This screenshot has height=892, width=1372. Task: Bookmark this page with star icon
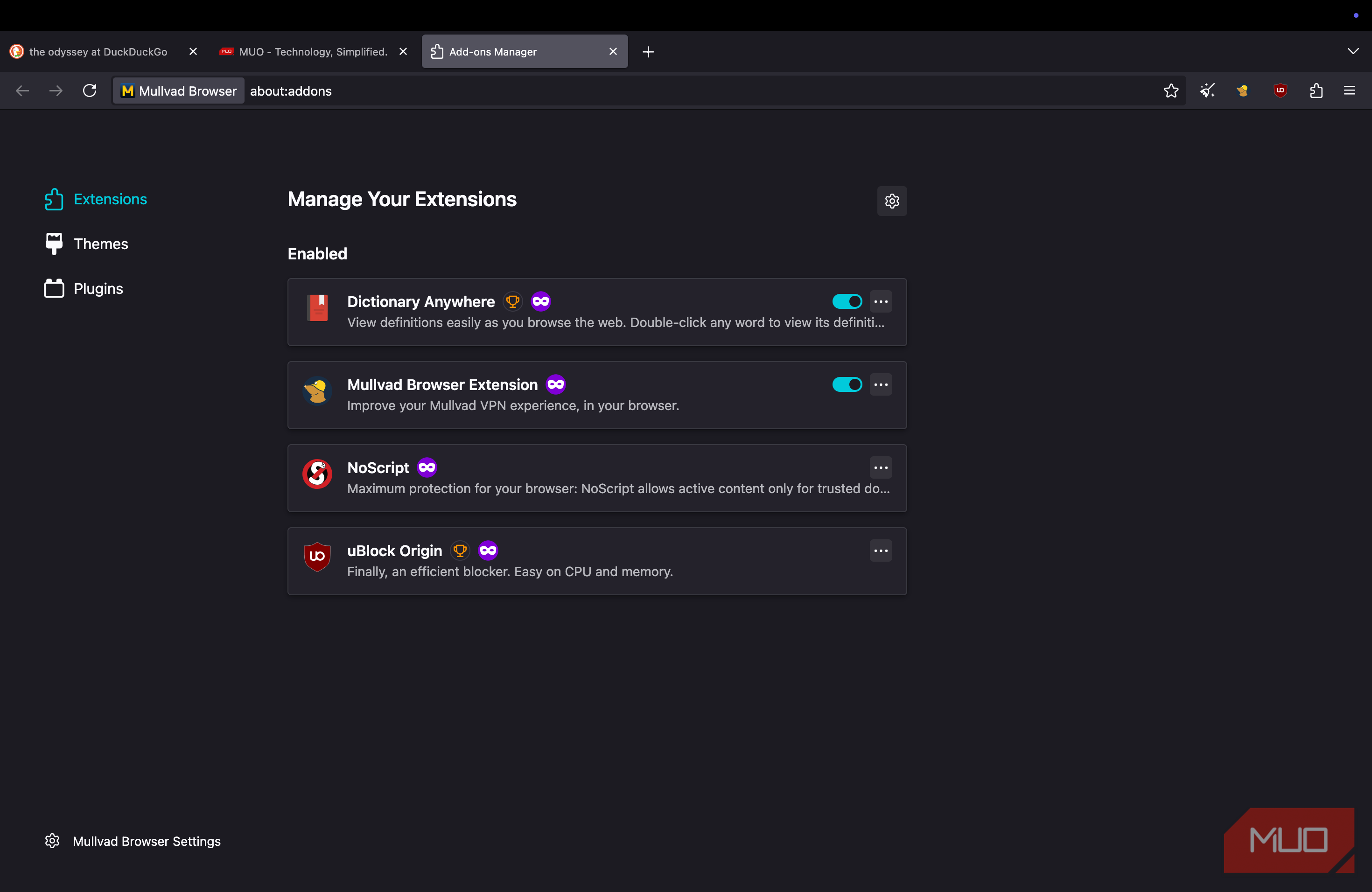click(x=1171, y=91)
